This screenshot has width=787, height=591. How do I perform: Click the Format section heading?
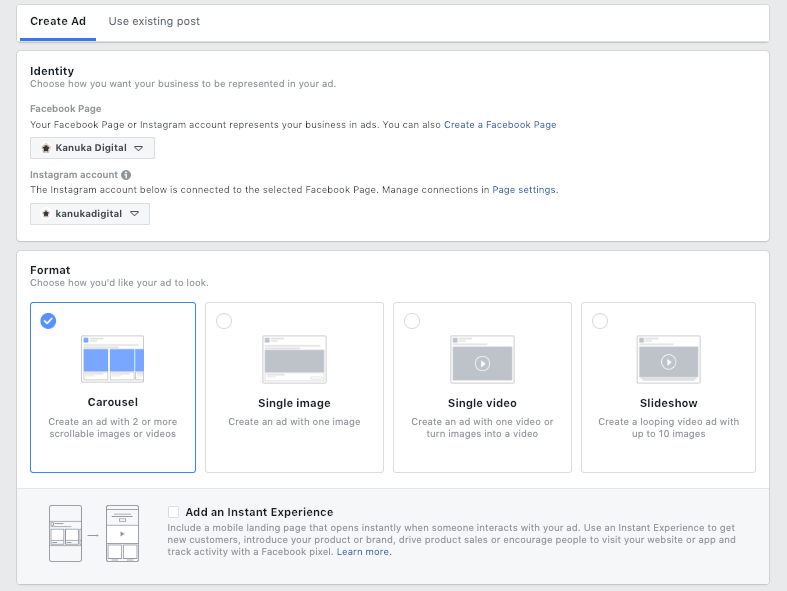[x=50, y=270]
